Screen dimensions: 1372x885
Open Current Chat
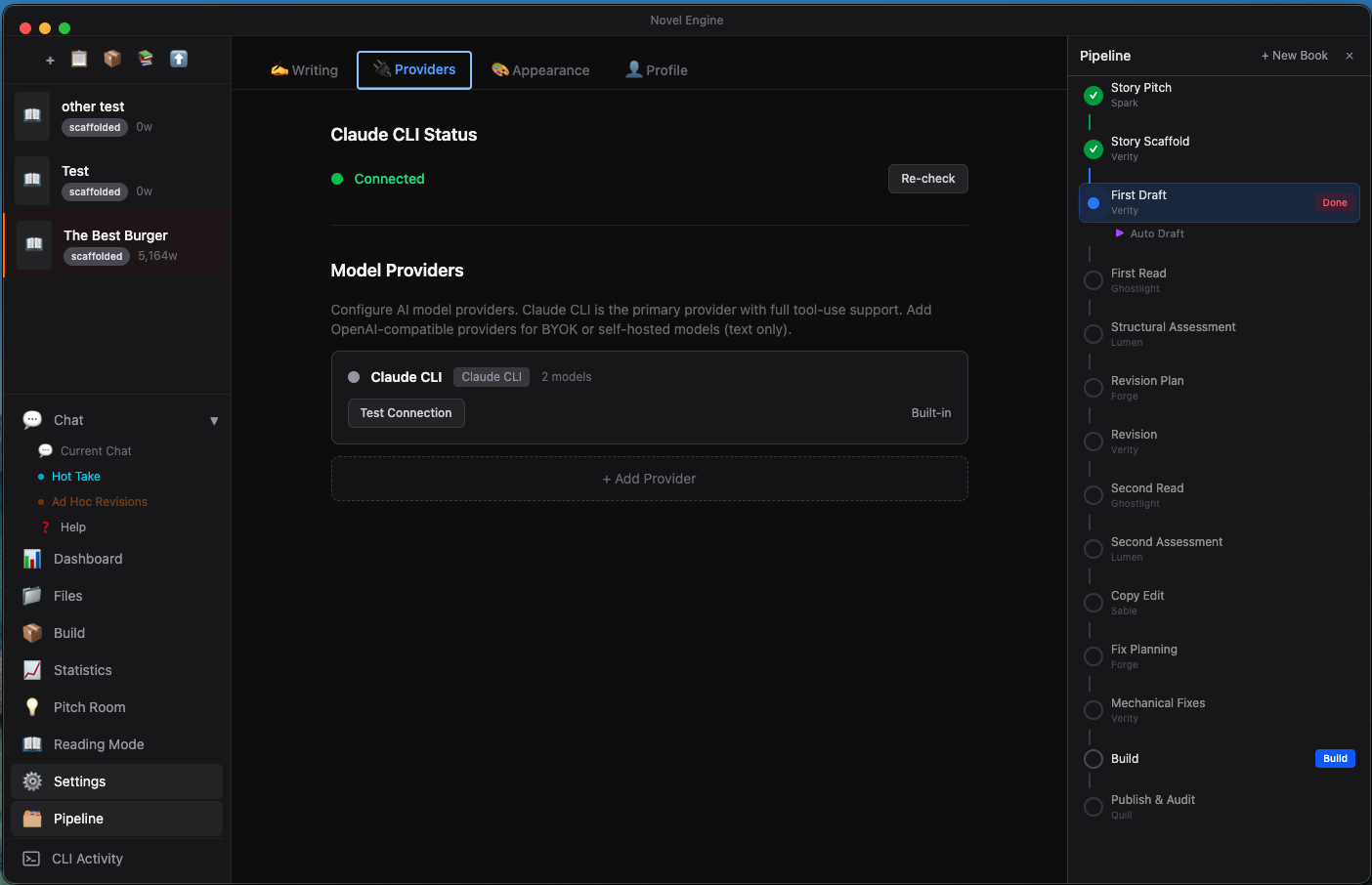96,451
